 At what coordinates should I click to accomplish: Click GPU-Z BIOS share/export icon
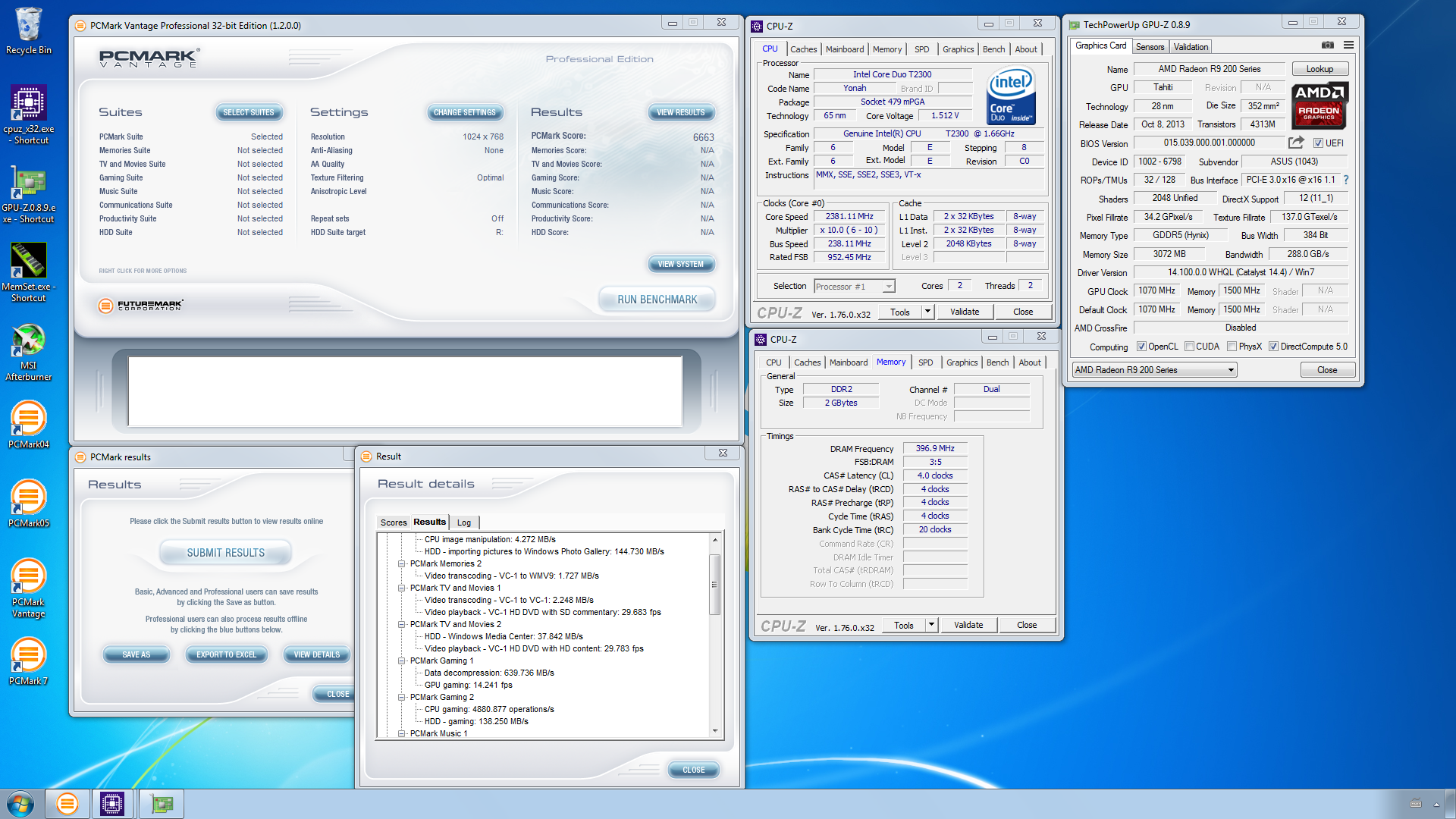pyautogui.click(x=1296, y=143)
